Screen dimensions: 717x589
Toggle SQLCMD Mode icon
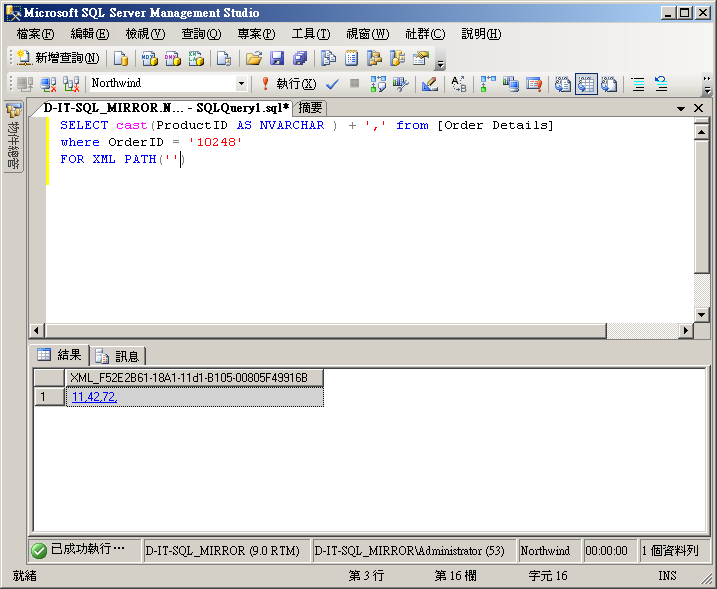(x=534, y=84)
